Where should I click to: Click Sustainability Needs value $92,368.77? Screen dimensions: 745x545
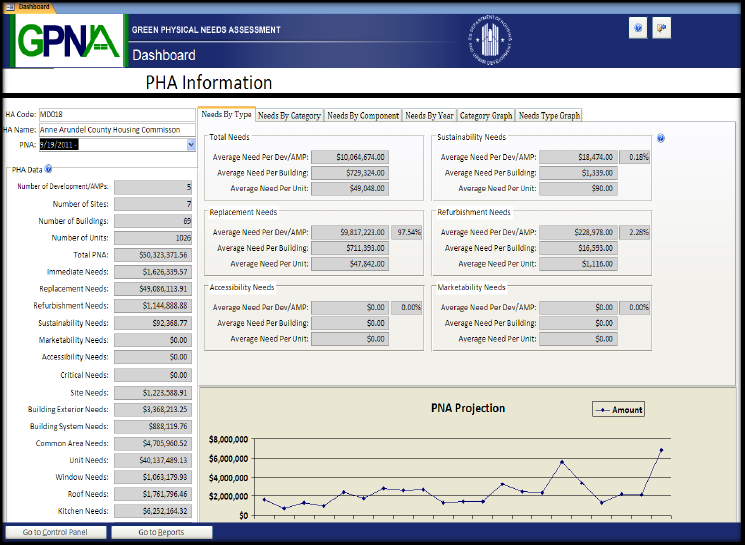click(x=153, y=323)
